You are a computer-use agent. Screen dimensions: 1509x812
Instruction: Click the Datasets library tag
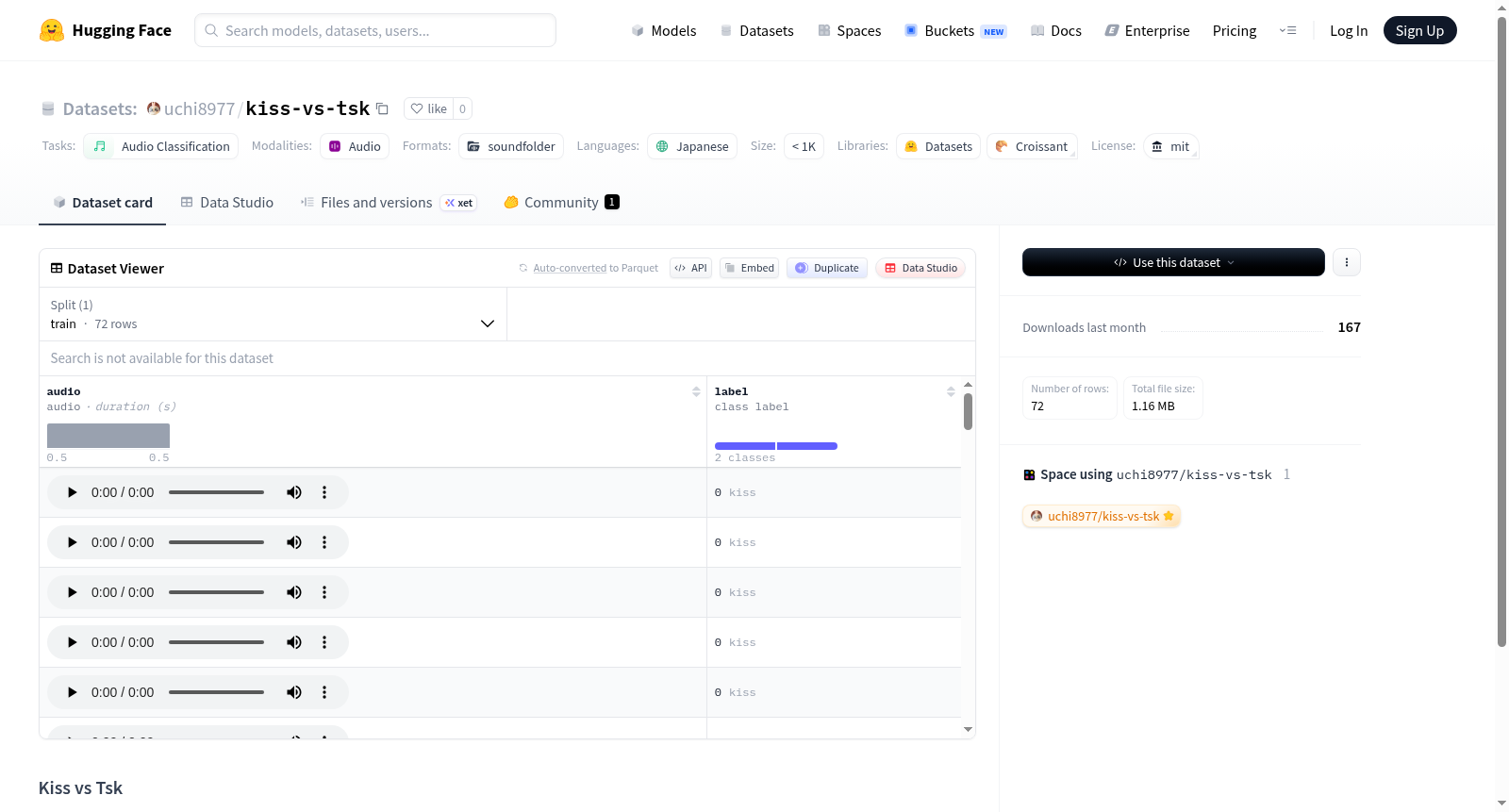click(938, 146)
